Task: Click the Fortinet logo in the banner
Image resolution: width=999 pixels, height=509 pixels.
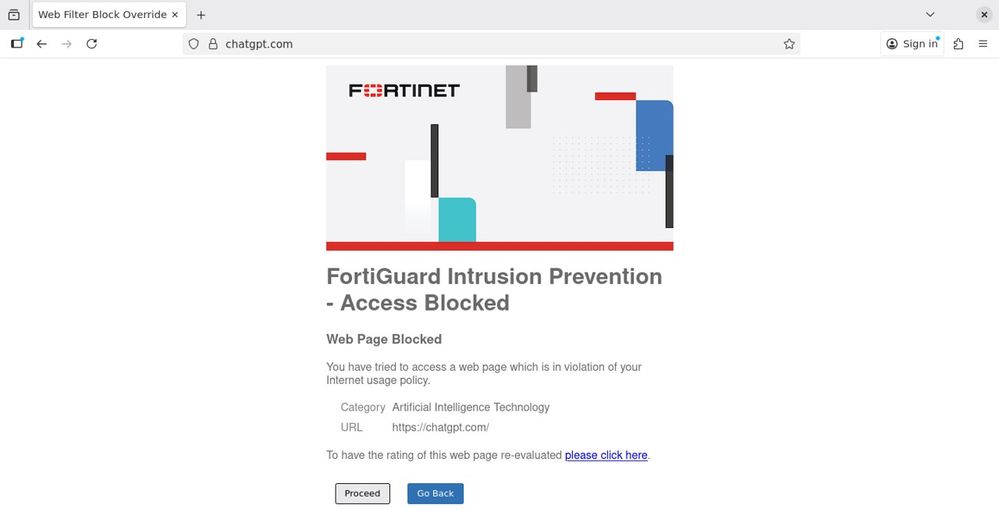Action: (x=404, y=91)
